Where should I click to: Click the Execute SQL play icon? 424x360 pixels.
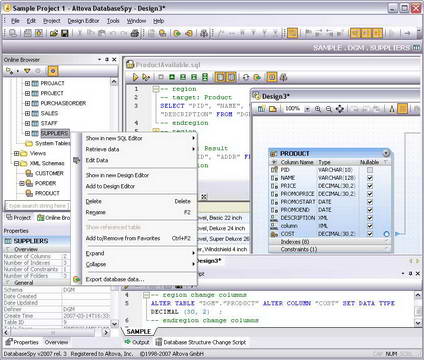[135, 77]
